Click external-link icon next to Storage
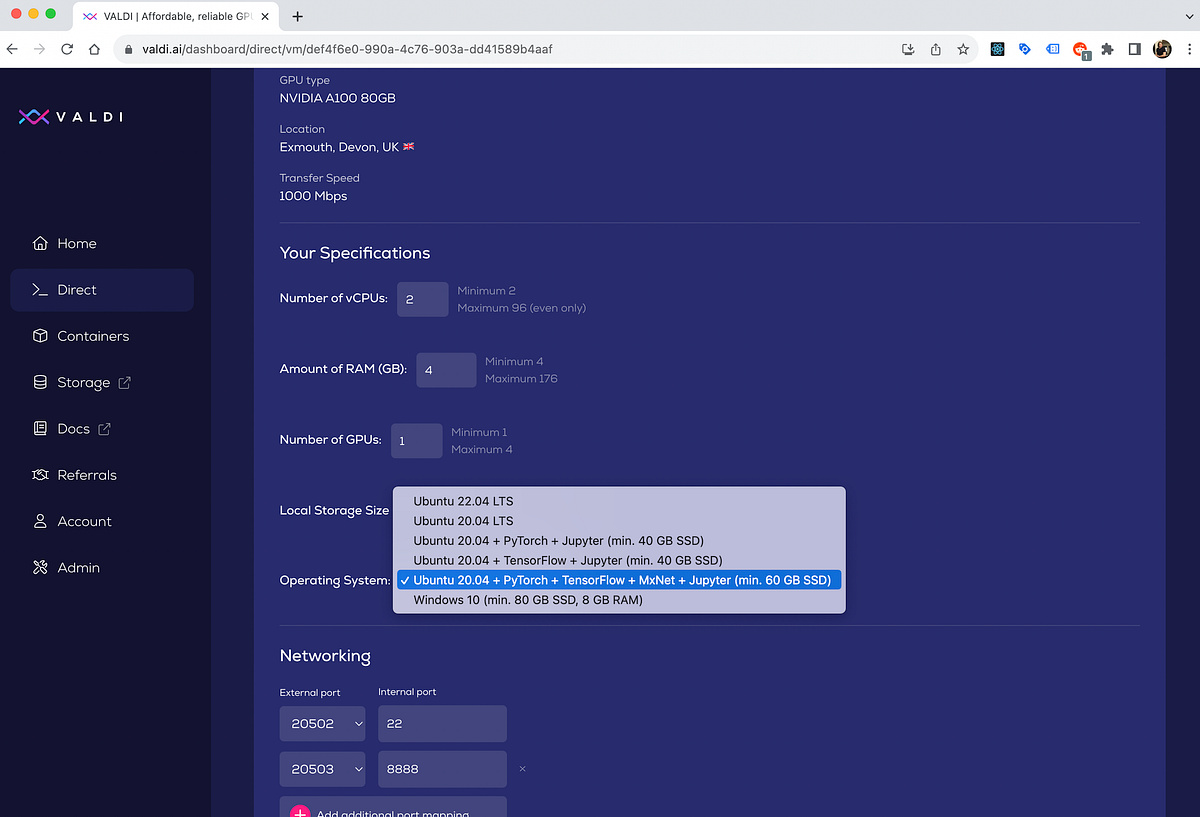 [124, 382]
